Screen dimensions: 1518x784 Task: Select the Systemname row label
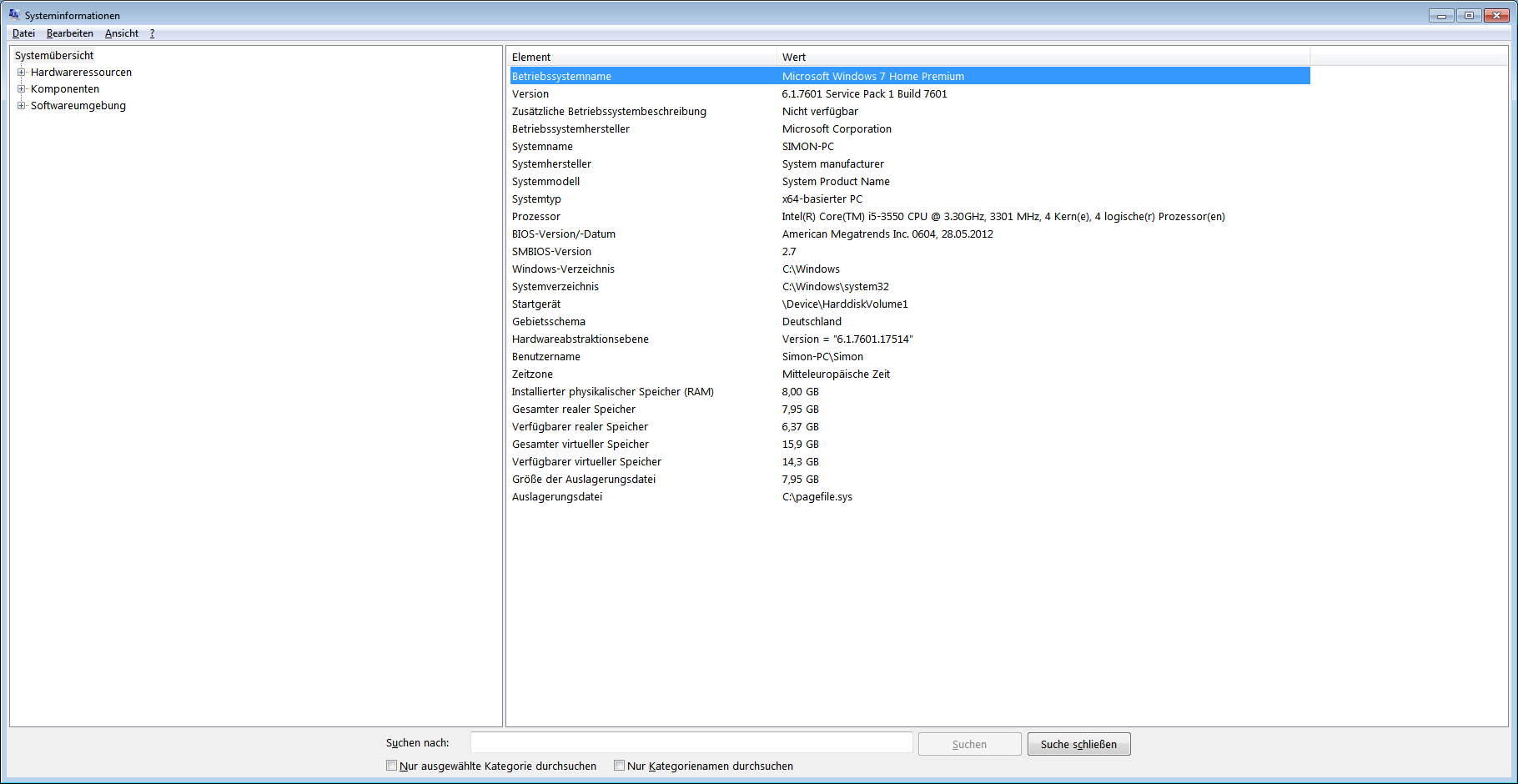(542, 146)
